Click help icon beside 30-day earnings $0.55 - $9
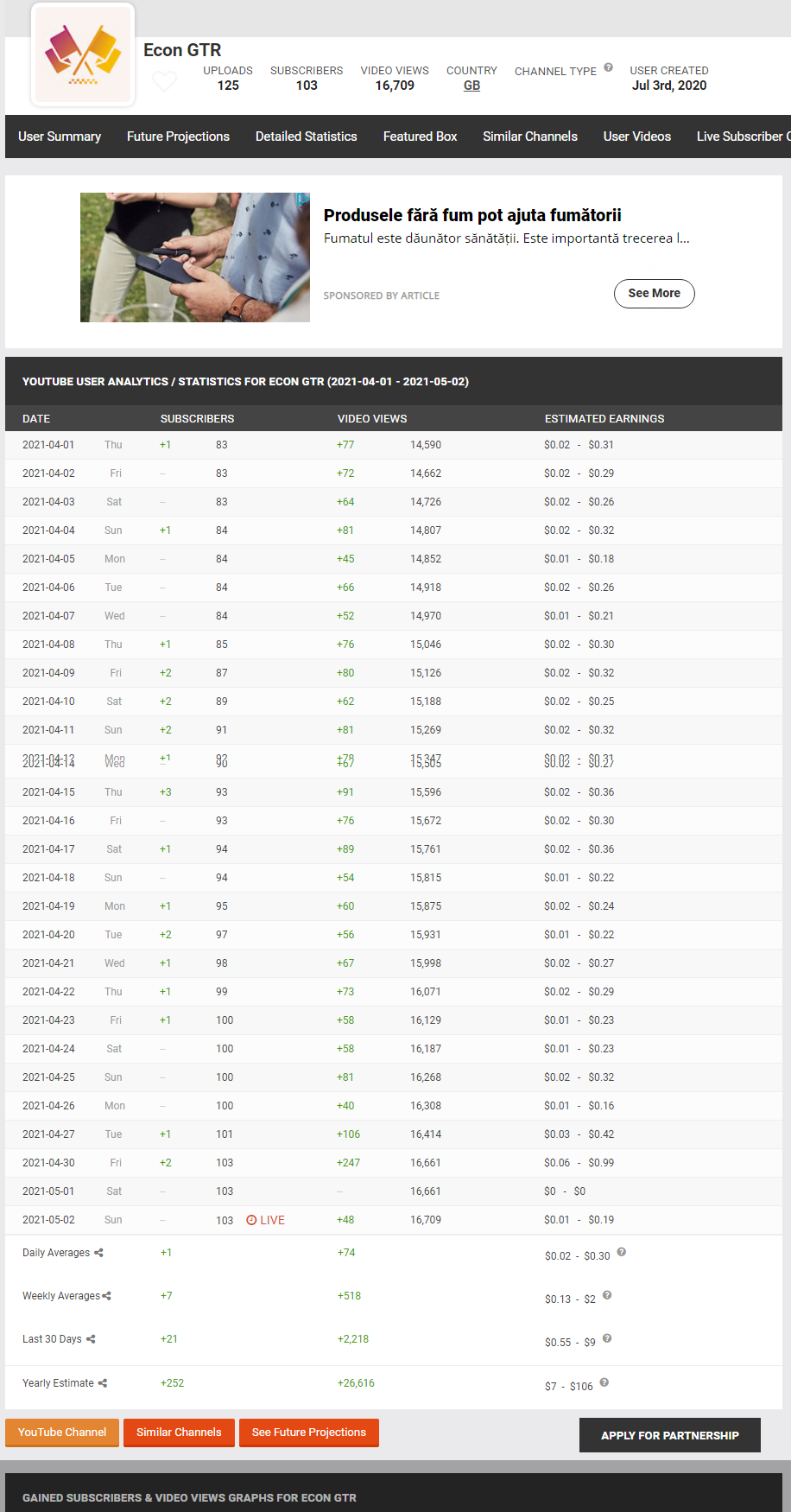 point(607,1338)
